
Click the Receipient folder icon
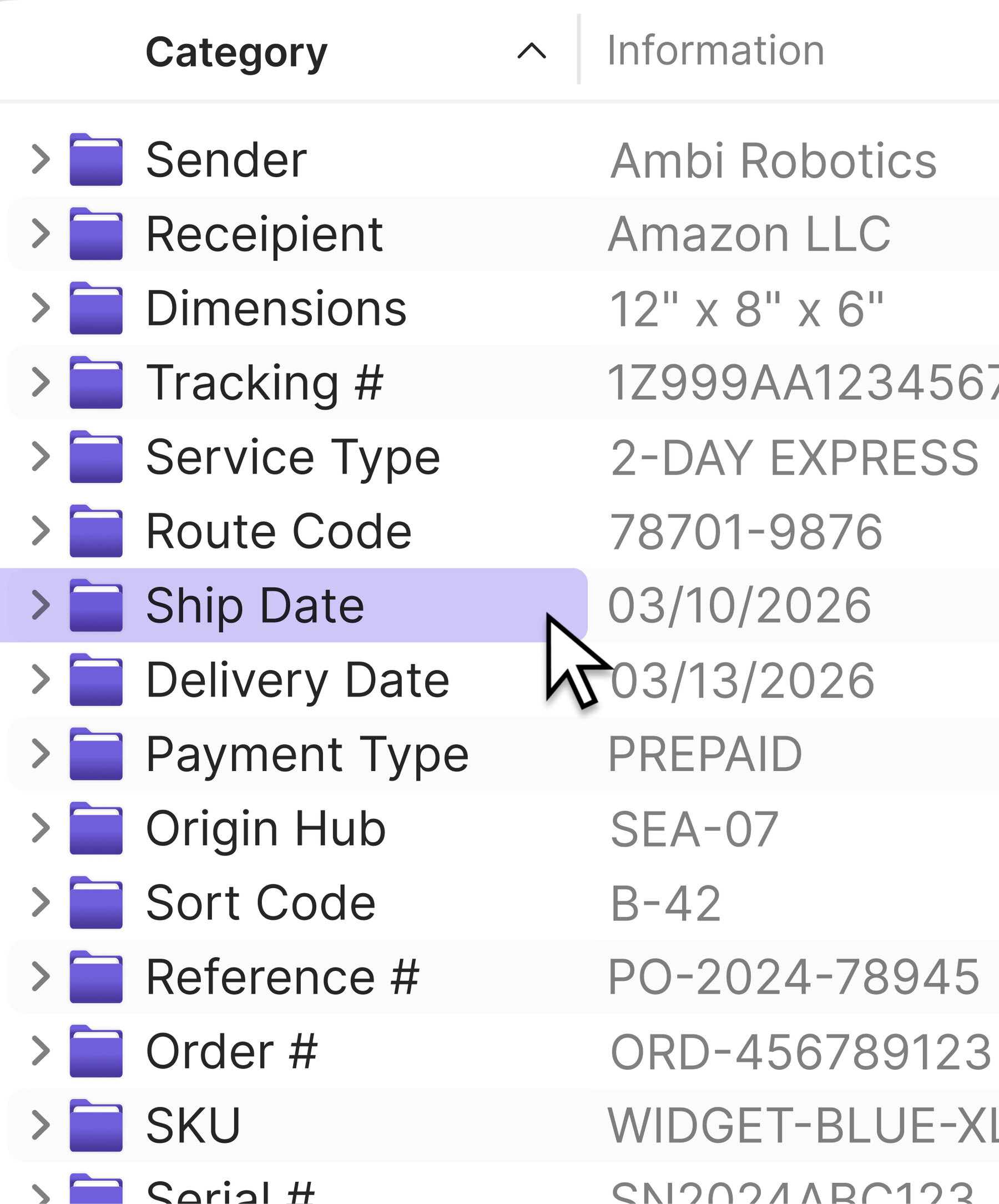[x=95, y=234]
